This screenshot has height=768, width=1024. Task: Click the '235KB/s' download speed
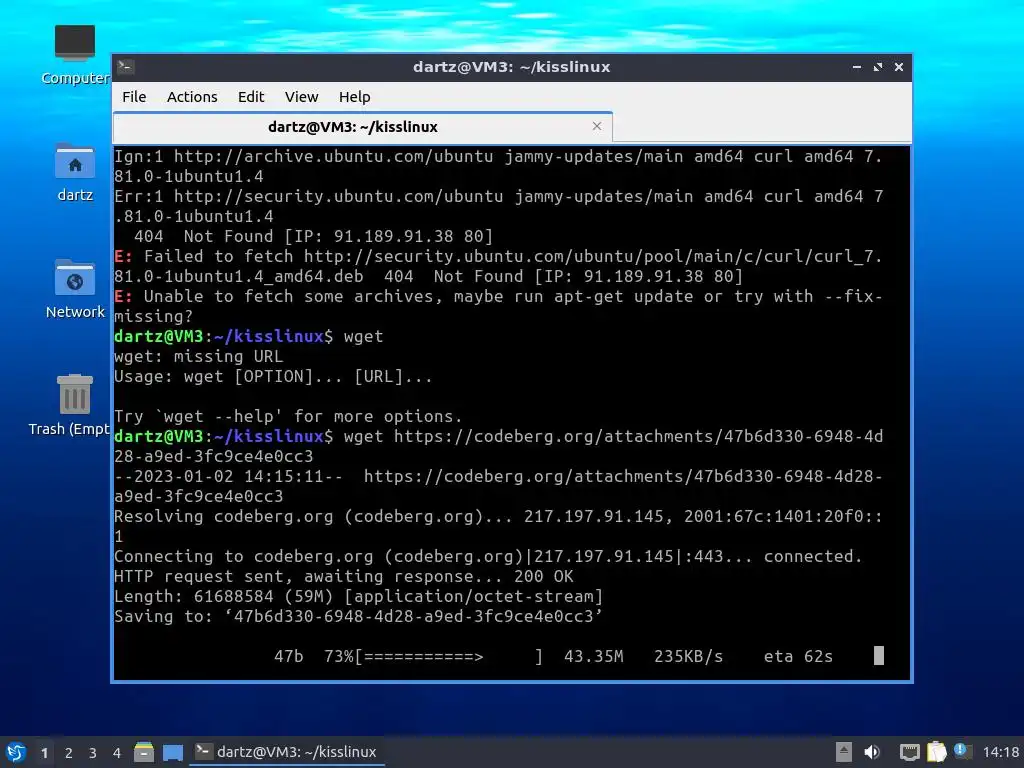(x=688, y=656)
